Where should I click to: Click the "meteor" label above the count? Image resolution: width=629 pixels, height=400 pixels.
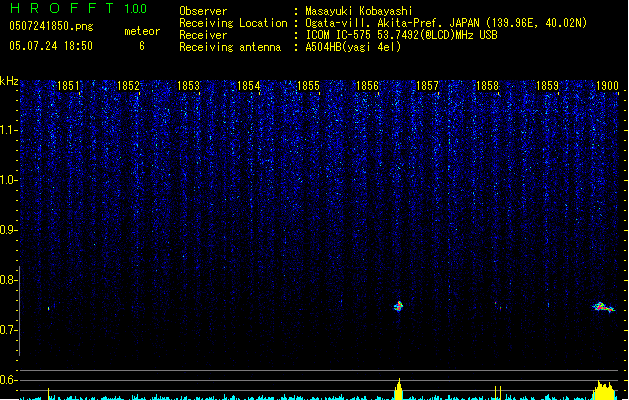tap(142, 31)
